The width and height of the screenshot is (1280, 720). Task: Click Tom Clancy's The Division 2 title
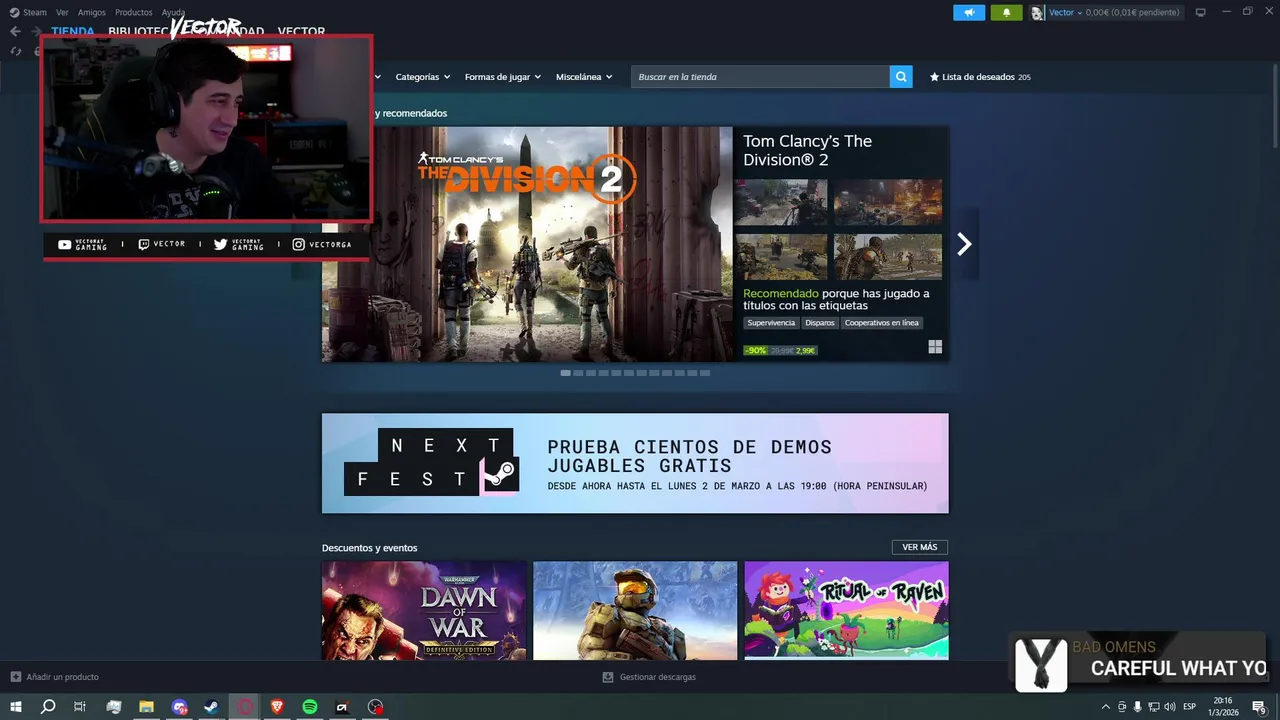click(808, 150)
